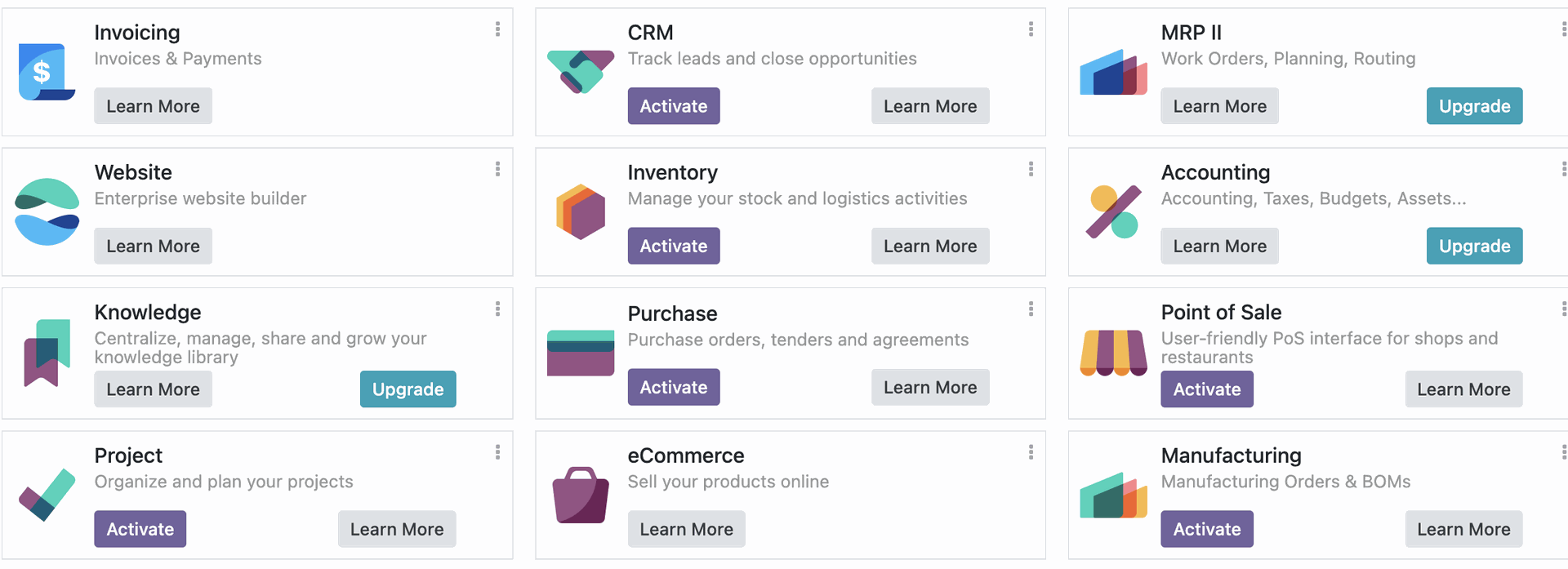Activate the CRM module
The image size is (1568, 569).
click(673, 106)
